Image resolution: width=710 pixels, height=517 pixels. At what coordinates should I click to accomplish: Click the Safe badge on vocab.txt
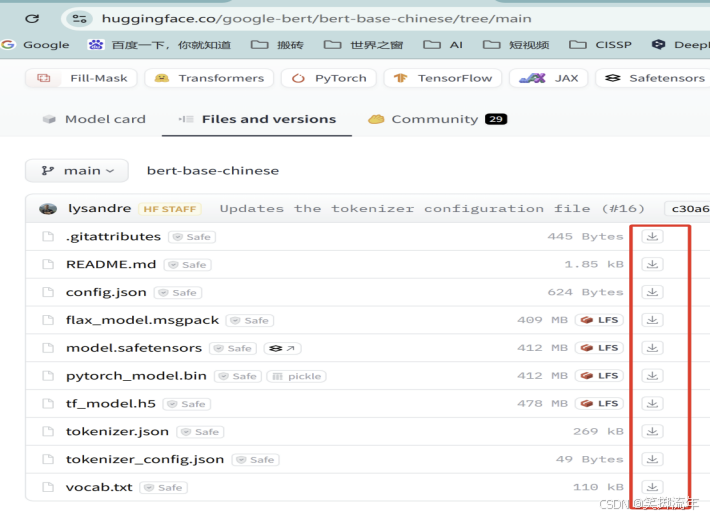(x=163, y=488)
